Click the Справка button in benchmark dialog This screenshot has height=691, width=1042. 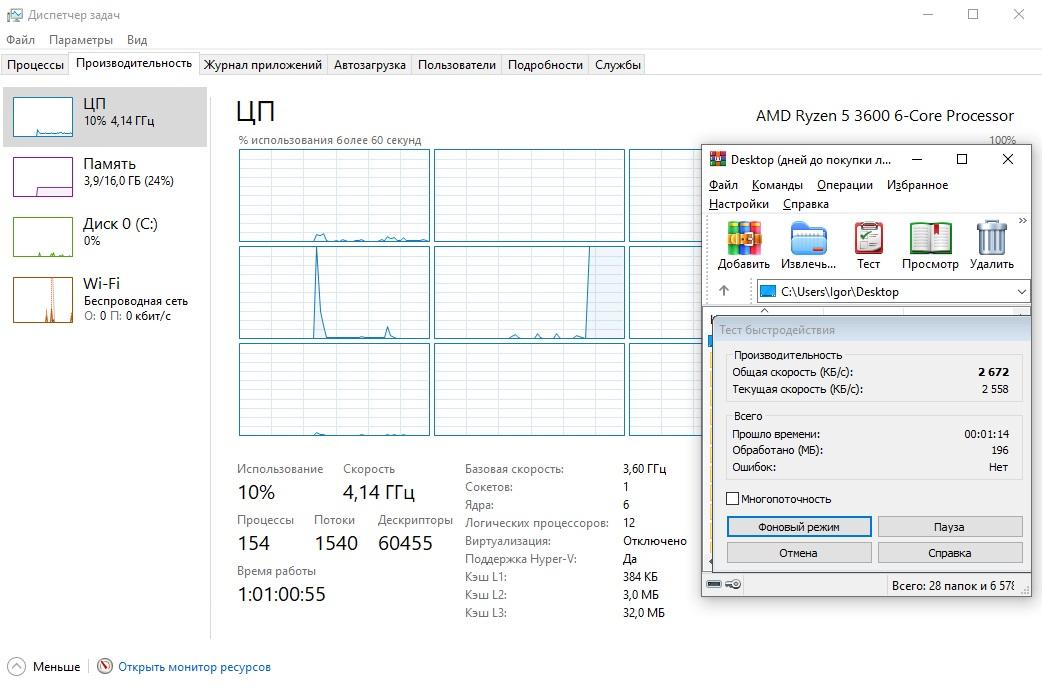[950, 552]
